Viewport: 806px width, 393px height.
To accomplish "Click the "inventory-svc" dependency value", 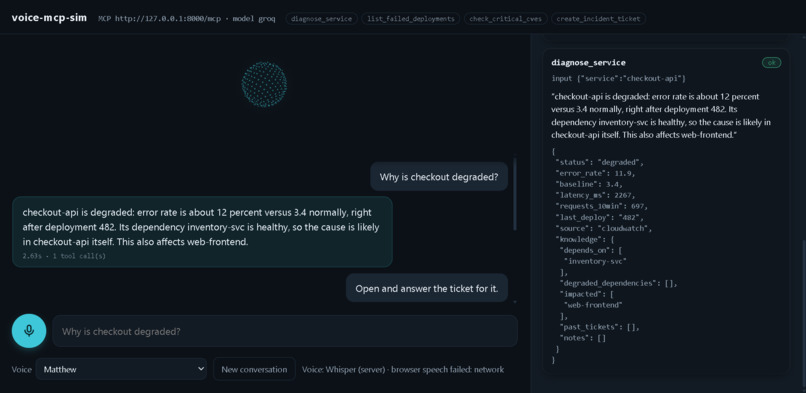I will (595, 261).
